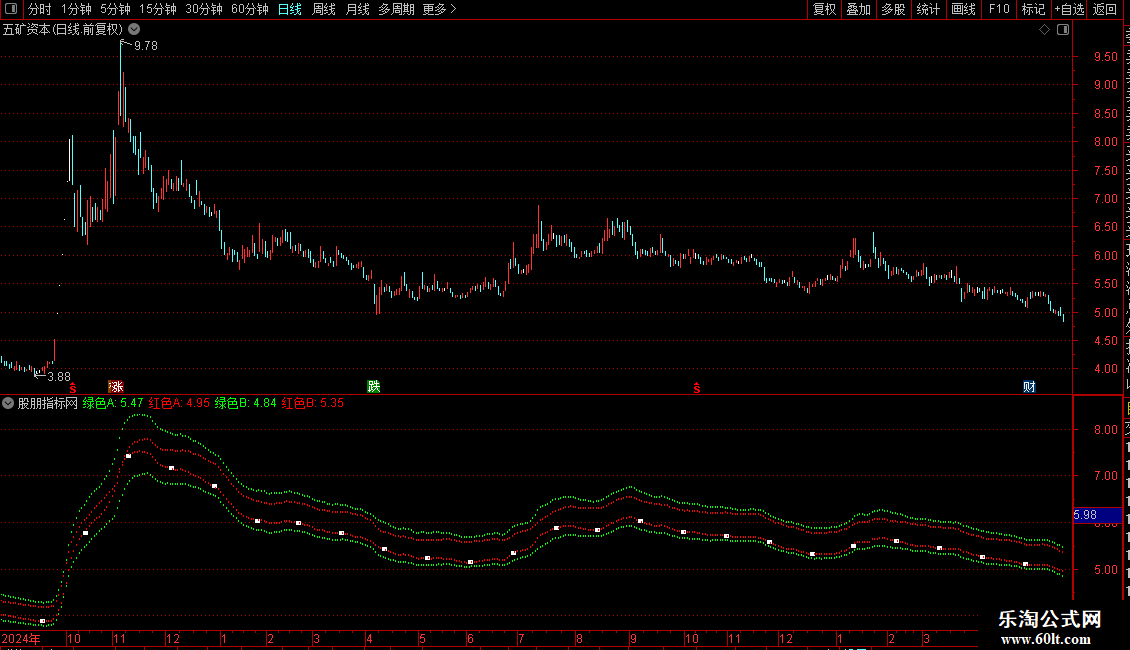Select the 日线 daily chart tab
Viewport: 1130px width, 650px height.
tap(290, 9)
